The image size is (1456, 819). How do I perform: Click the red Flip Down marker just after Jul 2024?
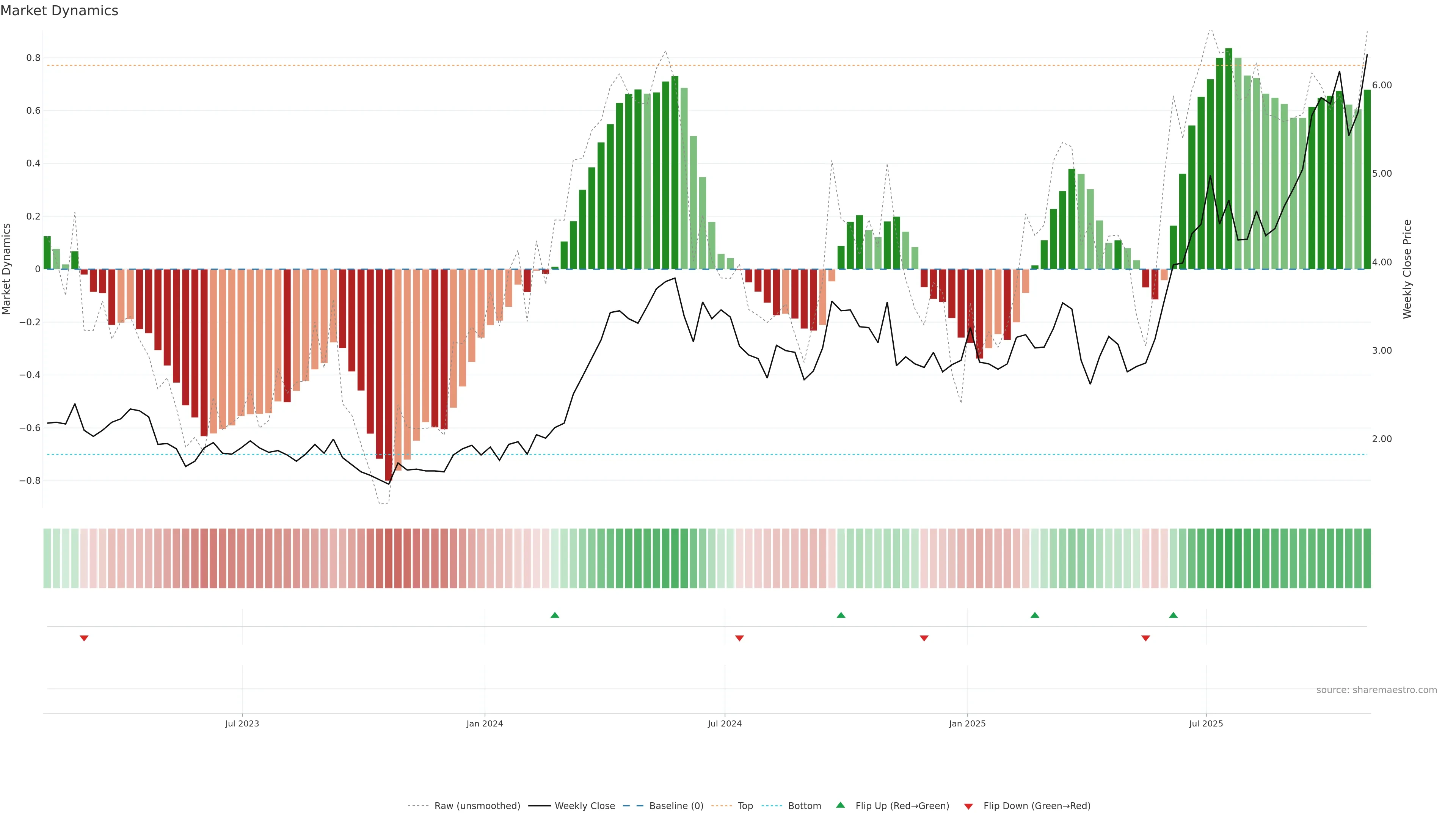coord(739,638)
